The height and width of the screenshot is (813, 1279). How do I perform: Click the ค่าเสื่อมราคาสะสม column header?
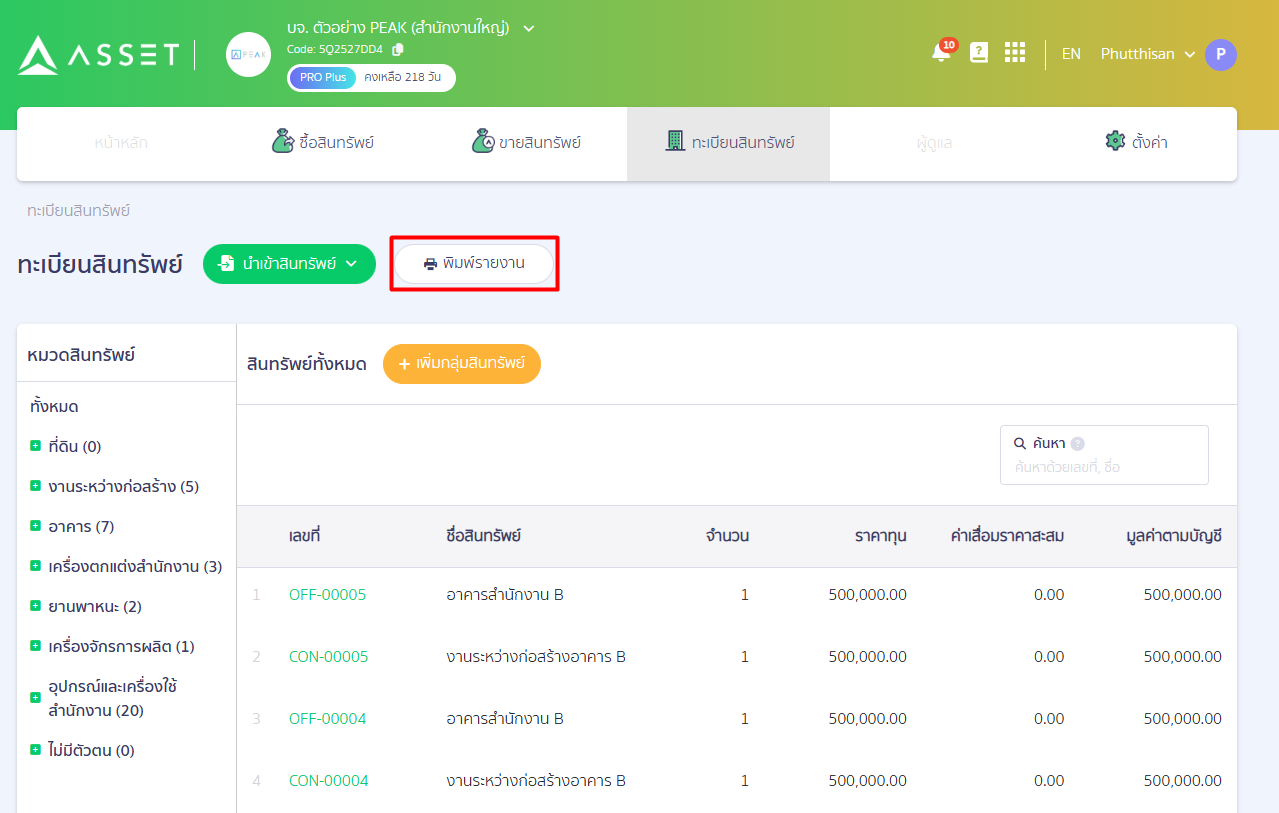click(x=1007, y=536)
